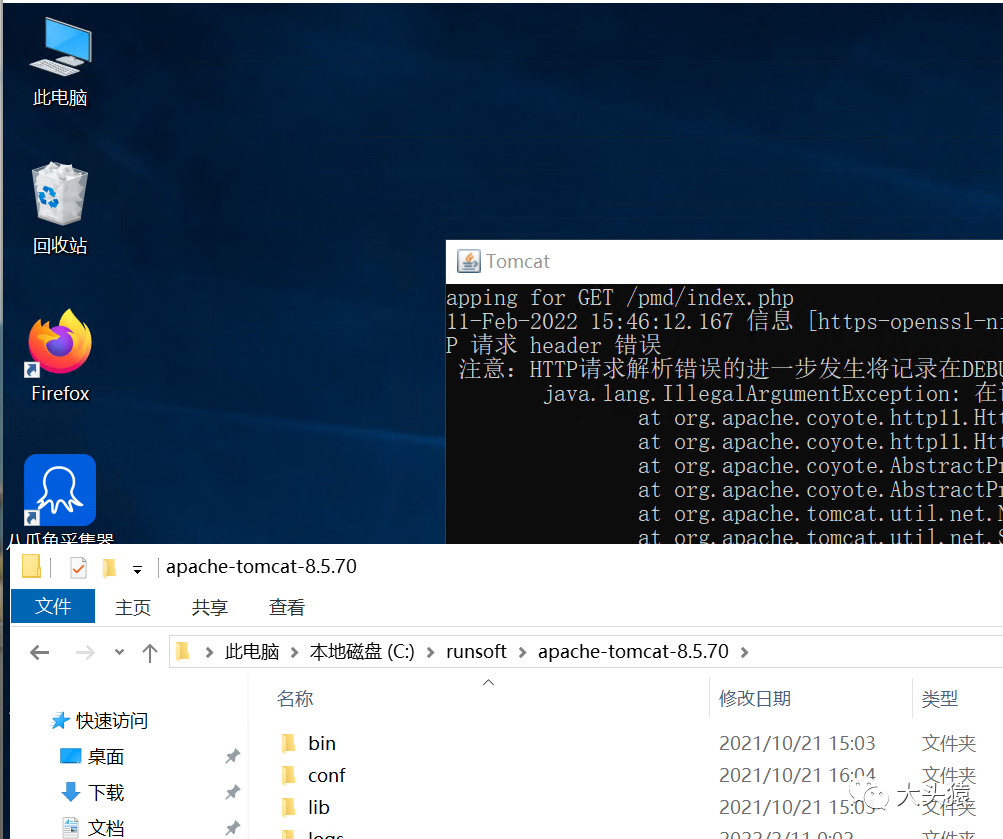The image size is (1003, 839).
Task: Click the lib folder icon
Action: [x=288, y=807]
